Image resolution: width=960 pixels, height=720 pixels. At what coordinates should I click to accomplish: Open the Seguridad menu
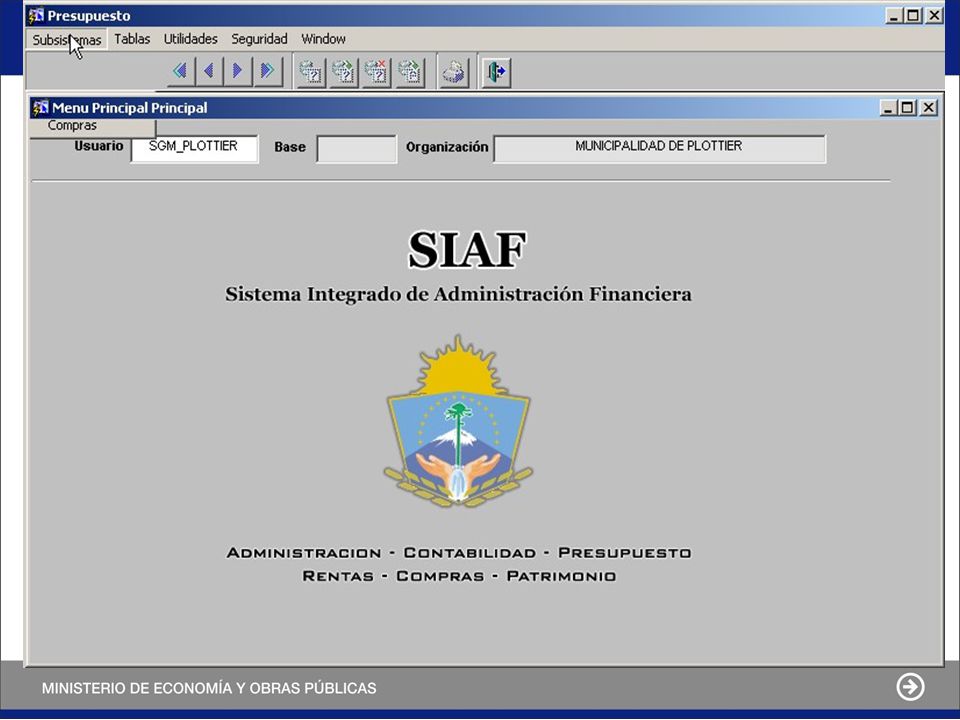click(259, 39)
